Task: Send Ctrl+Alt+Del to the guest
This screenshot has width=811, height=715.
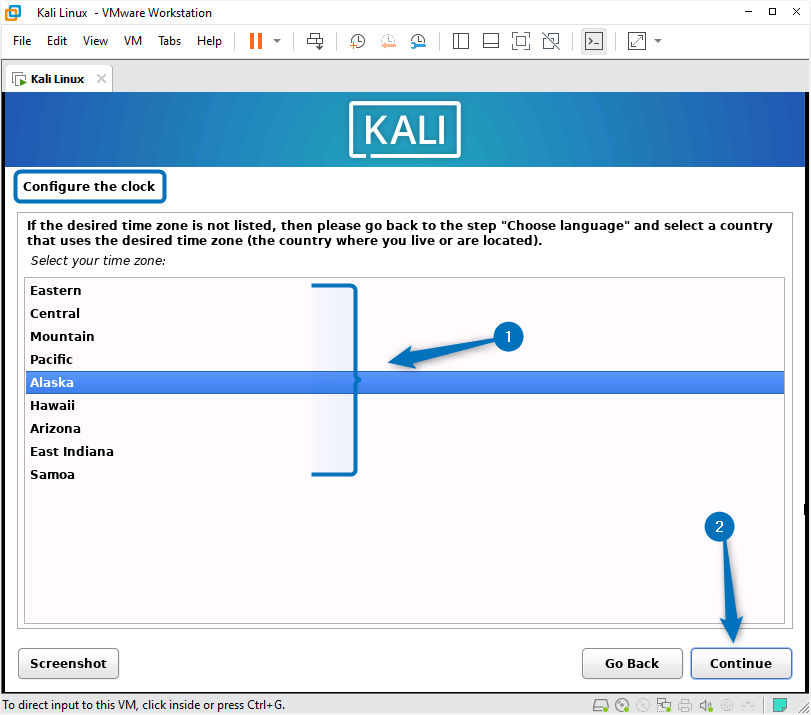Action: coord(314,41)
